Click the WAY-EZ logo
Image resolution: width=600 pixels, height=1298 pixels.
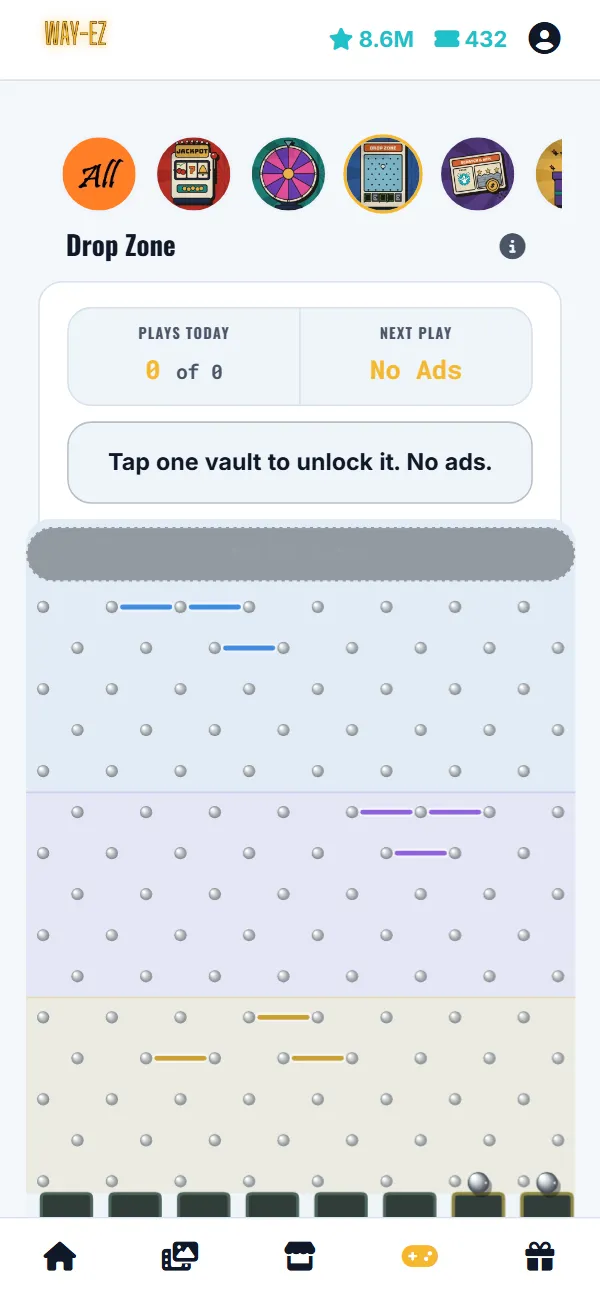point(75,34)
